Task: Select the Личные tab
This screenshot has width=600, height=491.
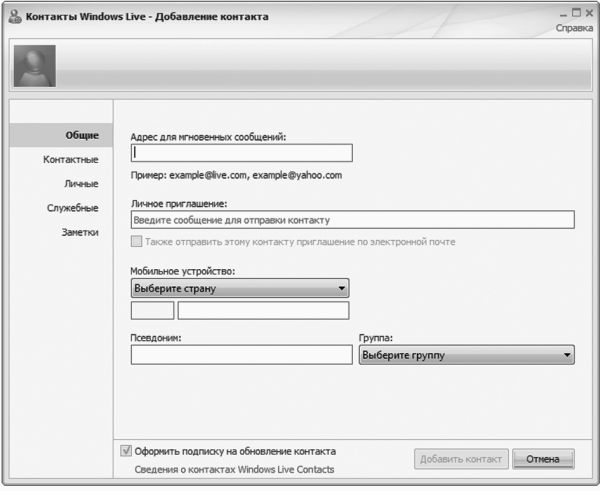Action: pos(81,184)
